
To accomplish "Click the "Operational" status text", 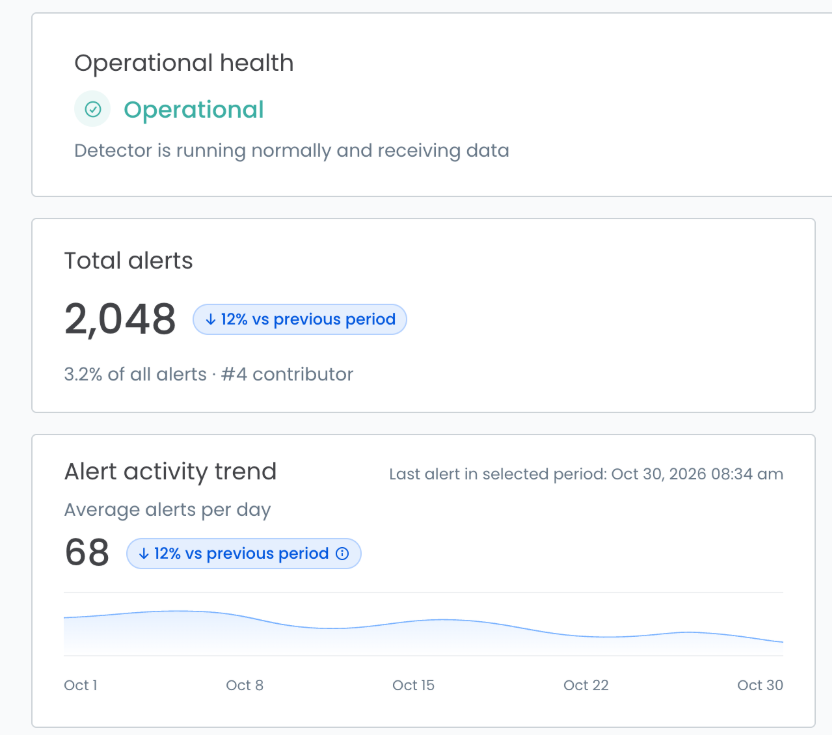I will tap(194, 110).
